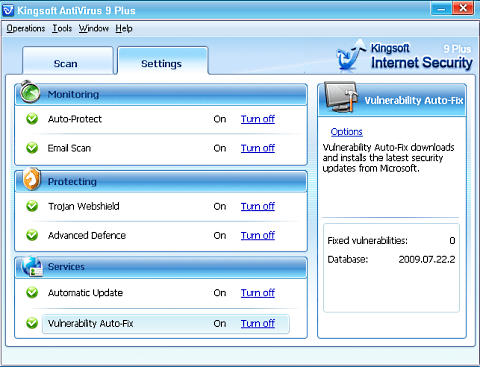Image resolution: width=480 pixels, height=367 pixels.
Task: Open the Operations menu
Action: click(26, 29)
